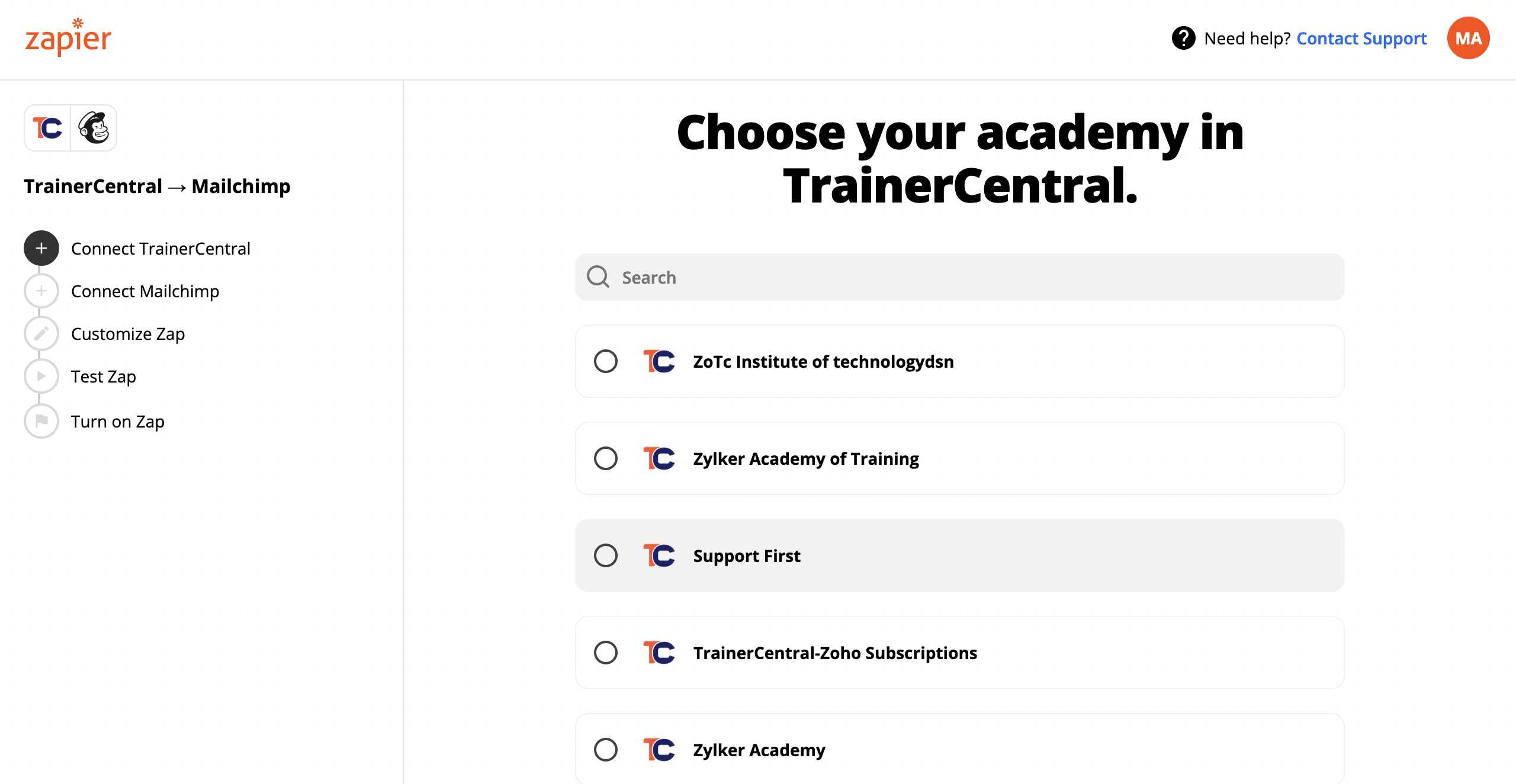Select the ZoTc Institute of technologydsn radio button
The width and height of the screenshot is (1516, 784).
click(x=606, y=361)
